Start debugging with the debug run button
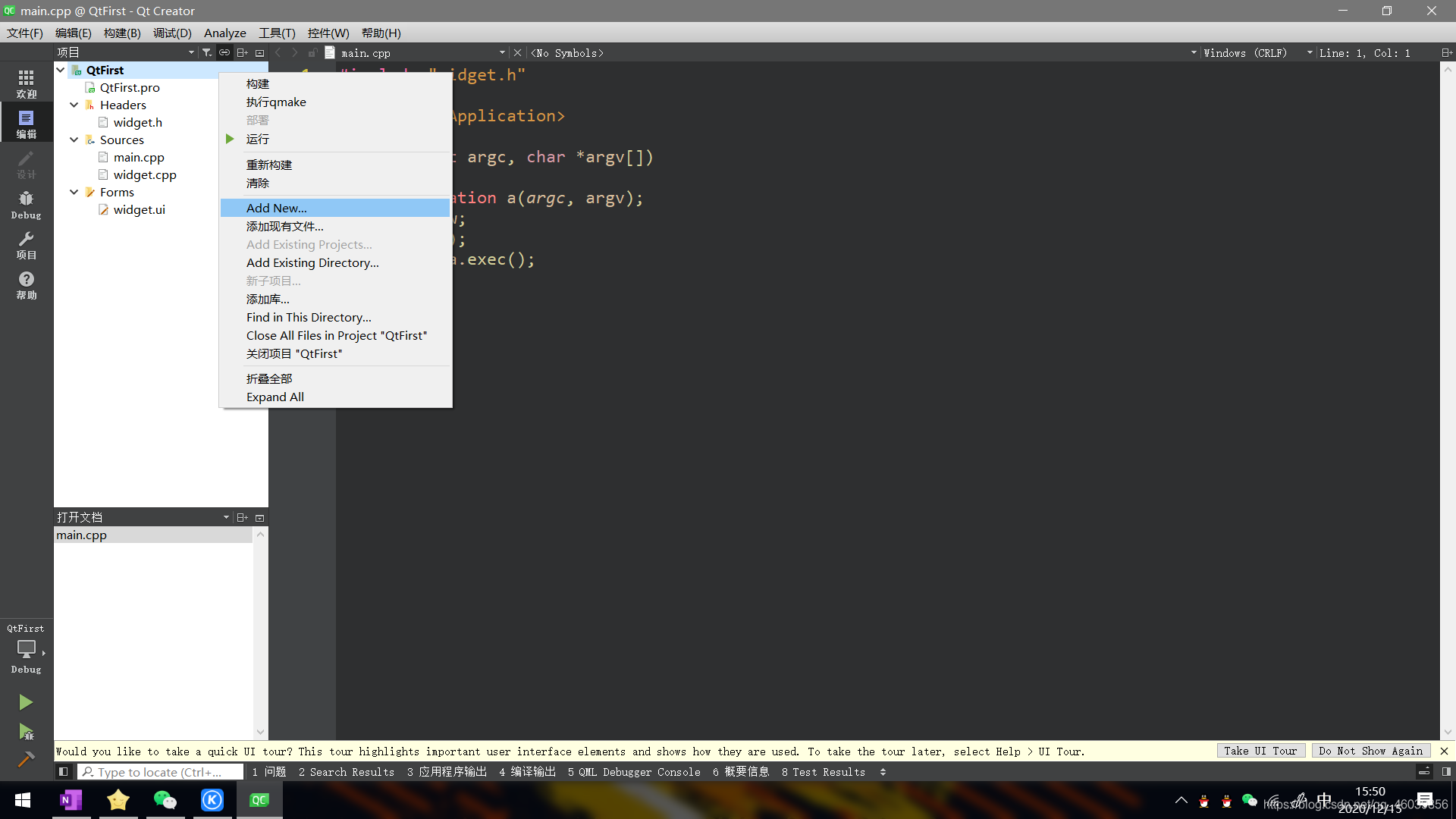 coord(26,731)
